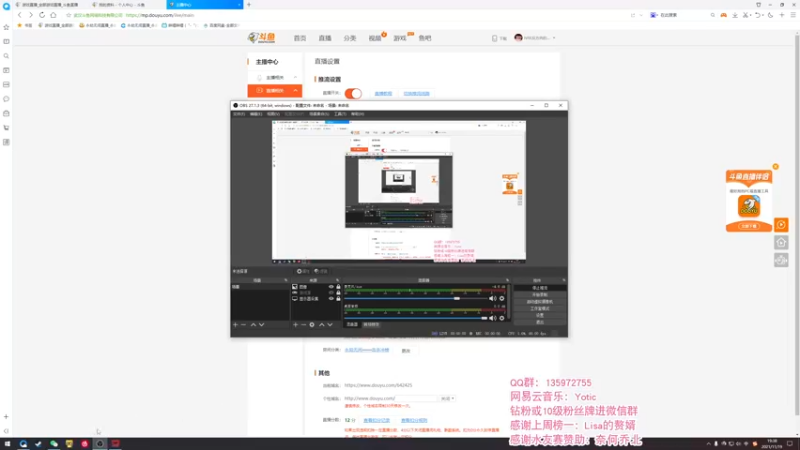Click browser back arrow

tap(20, 15)
